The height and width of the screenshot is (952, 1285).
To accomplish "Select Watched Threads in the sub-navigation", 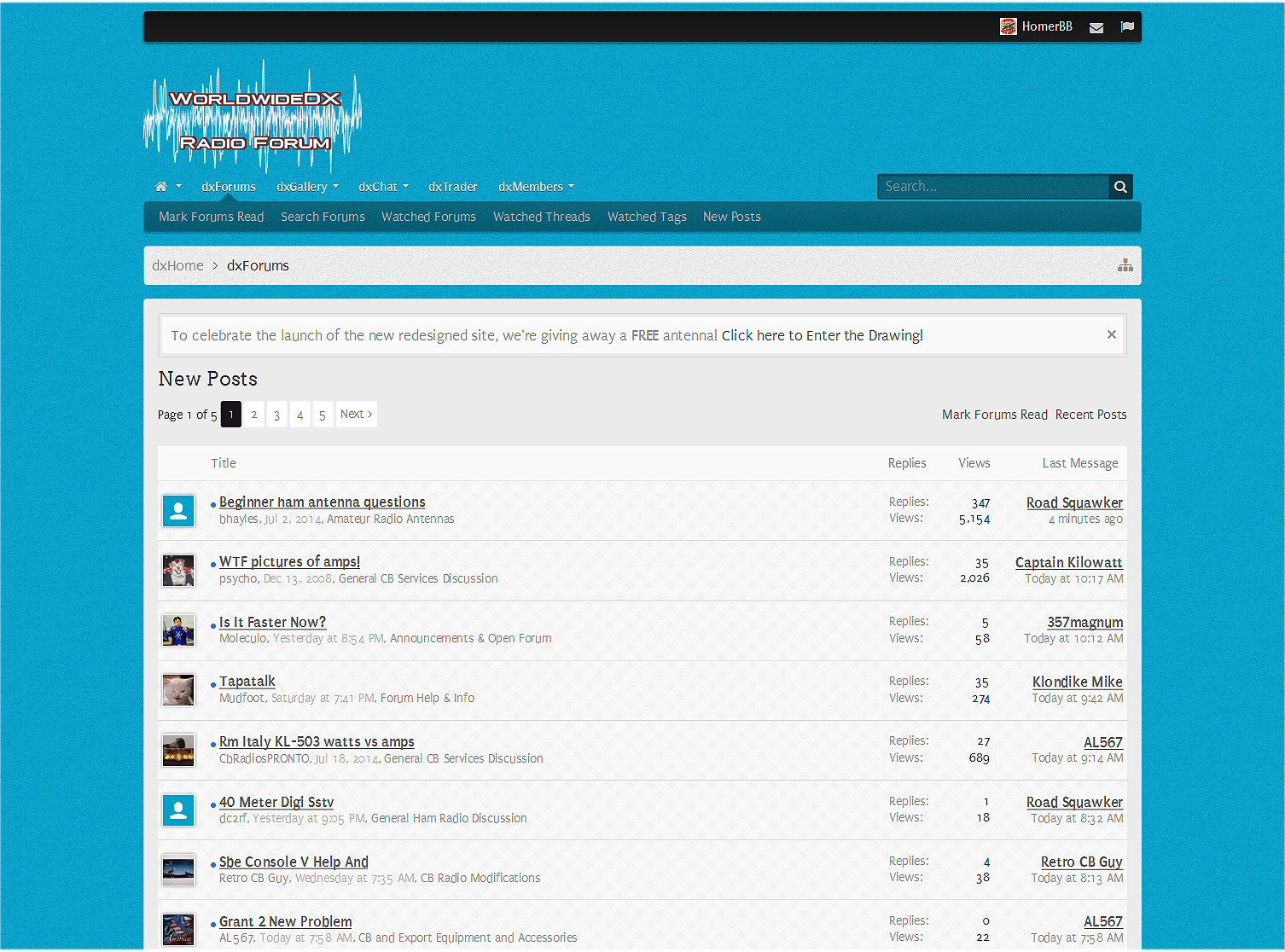I will point(541,217).
